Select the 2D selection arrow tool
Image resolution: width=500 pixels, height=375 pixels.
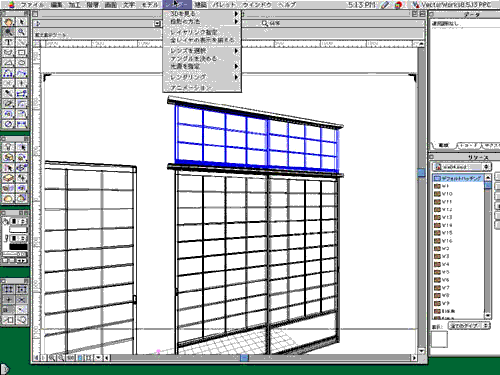point(21,22)
